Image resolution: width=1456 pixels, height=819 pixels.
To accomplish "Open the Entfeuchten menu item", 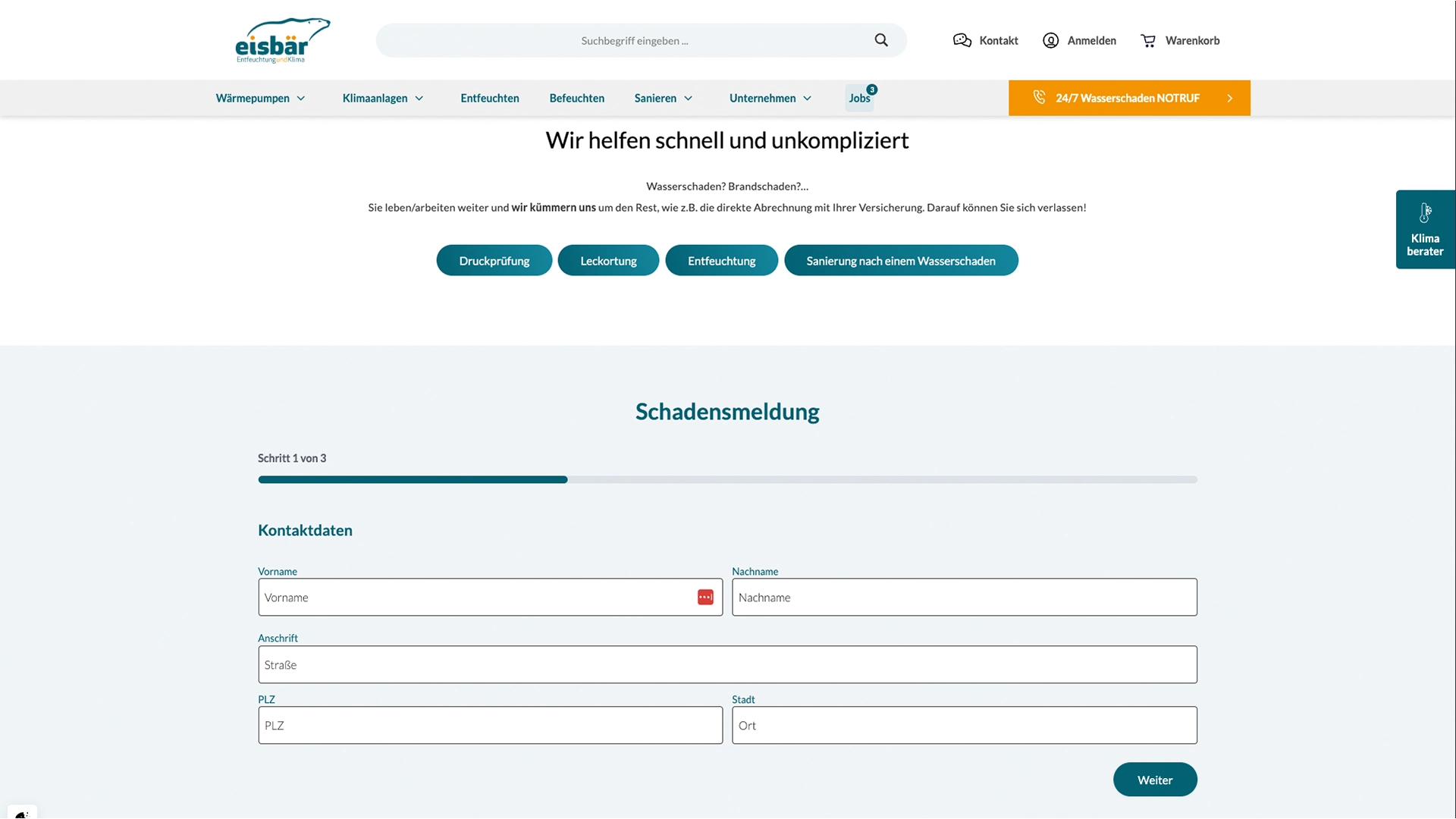I will (x=490, y=99).
